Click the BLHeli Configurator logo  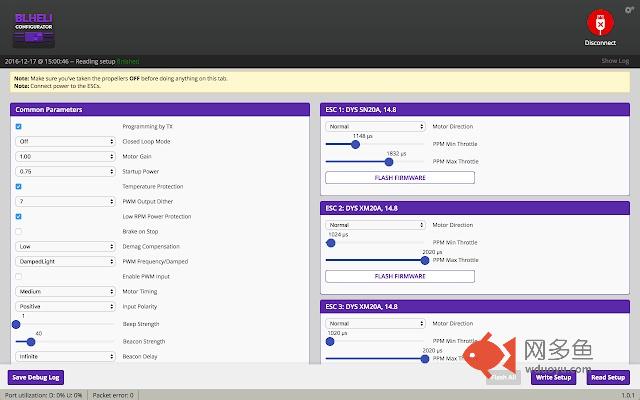[x=34, y=30]
